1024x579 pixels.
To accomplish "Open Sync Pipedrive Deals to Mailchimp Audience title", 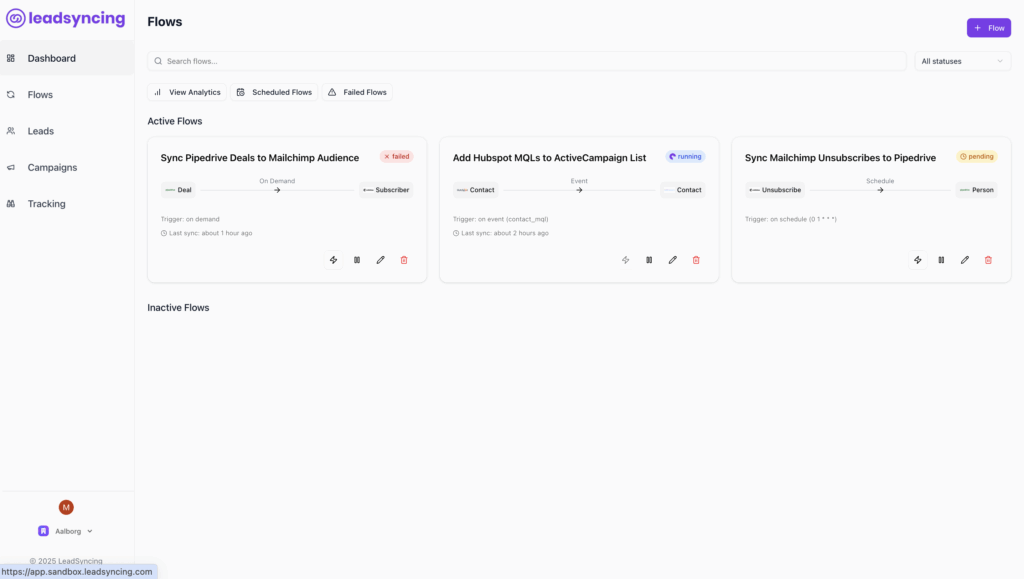I will 260,158.
